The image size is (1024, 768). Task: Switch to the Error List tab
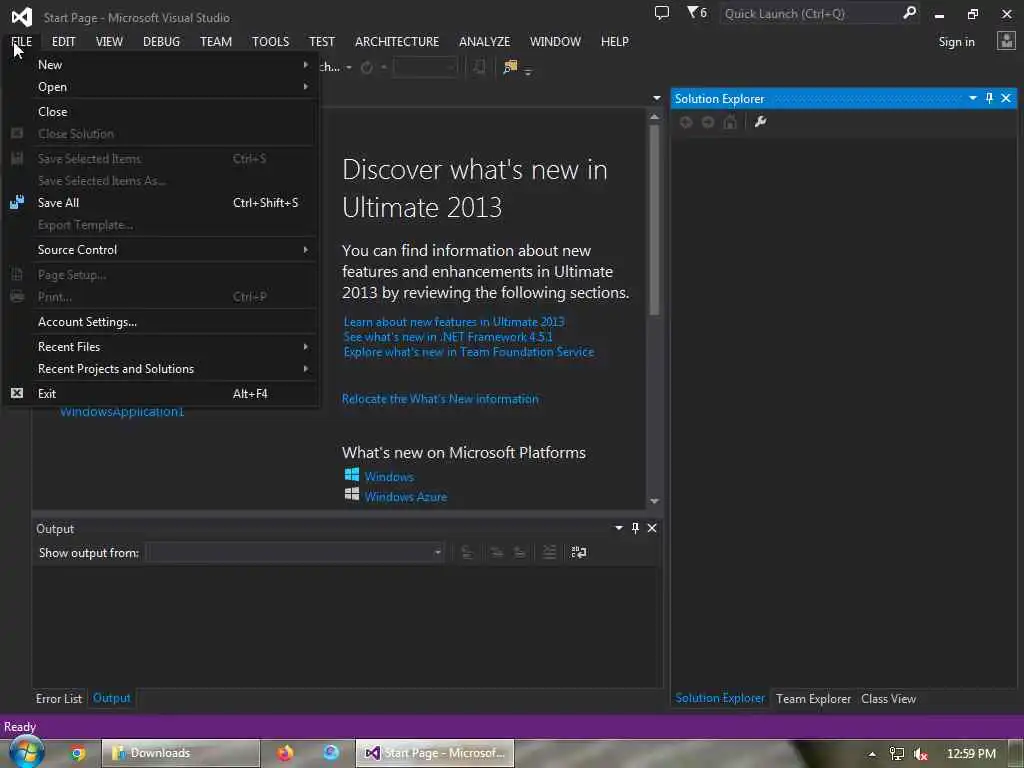[x=59, y=698]
